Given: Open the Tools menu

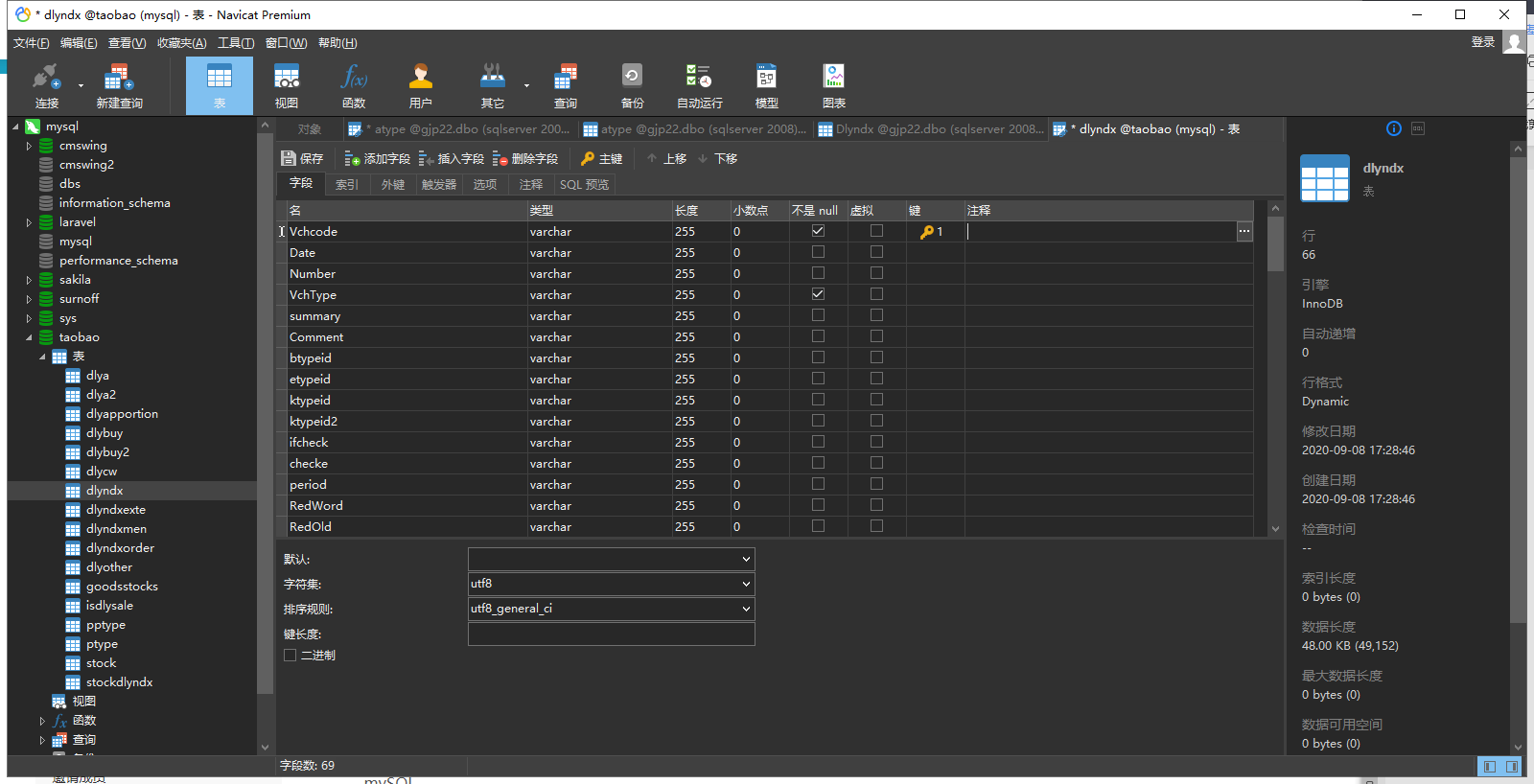Looking at the screenshot, I should [236, 43].
